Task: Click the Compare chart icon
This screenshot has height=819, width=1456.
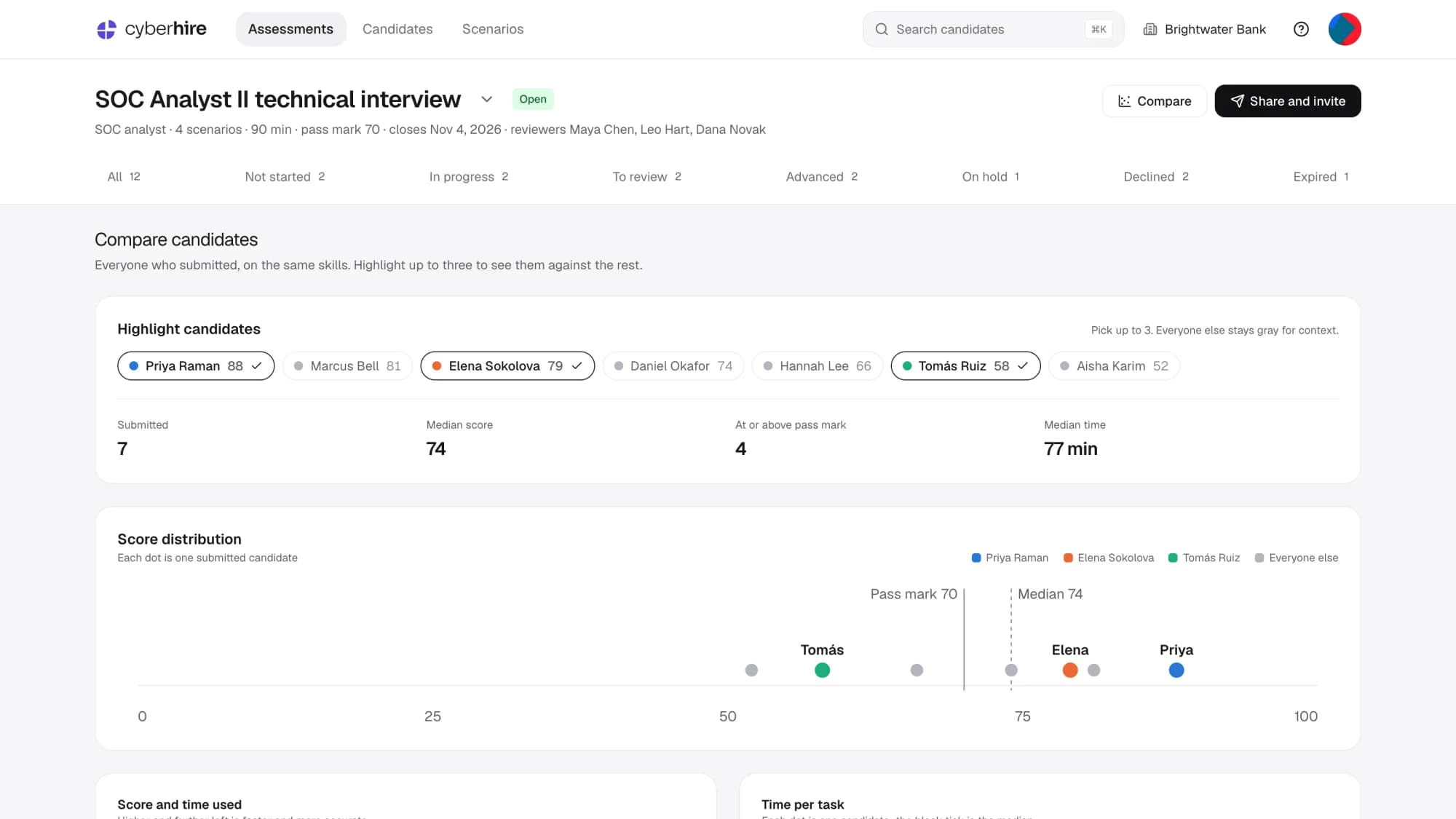Action: pyautogui.click(x=1125, y=101)
